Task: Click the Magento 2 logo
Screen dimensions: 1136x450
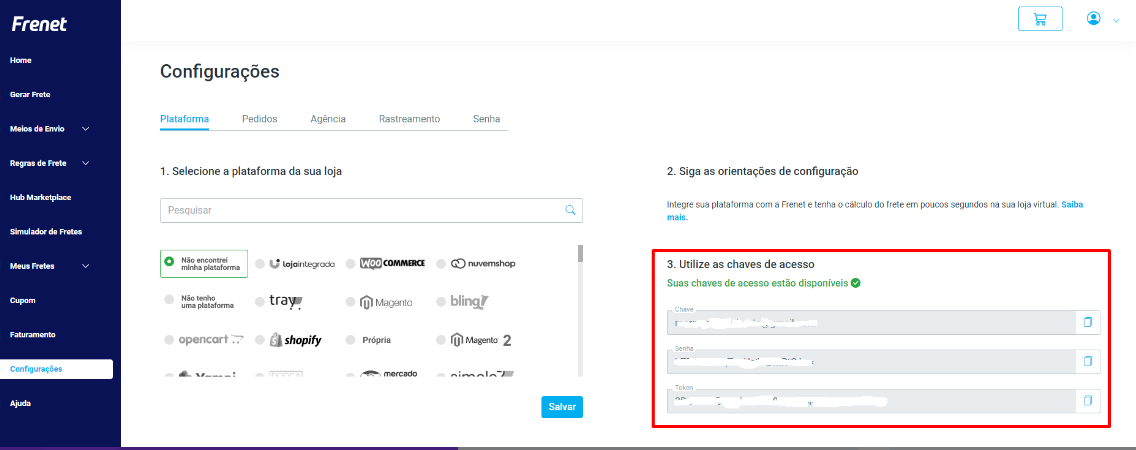Action: coord(481,340)
